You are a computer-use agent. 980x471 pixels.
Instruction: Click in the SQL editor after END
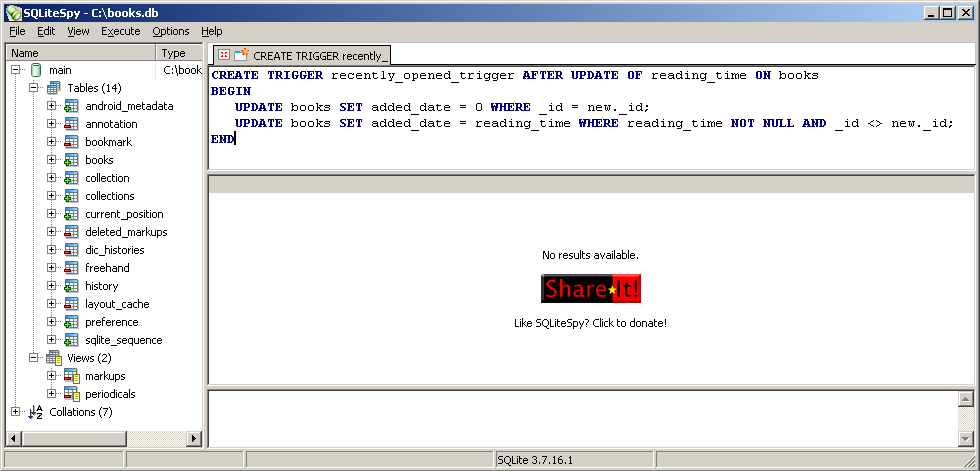[236, 139]
